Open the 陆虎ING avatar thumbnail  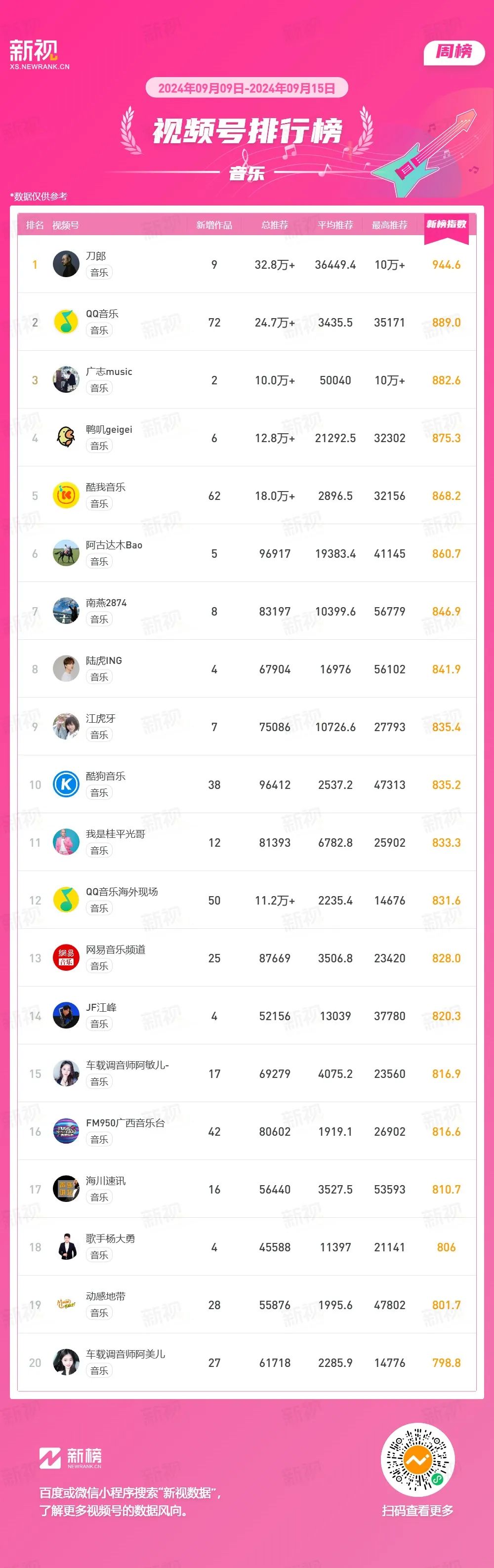click(x=66, y=669)
